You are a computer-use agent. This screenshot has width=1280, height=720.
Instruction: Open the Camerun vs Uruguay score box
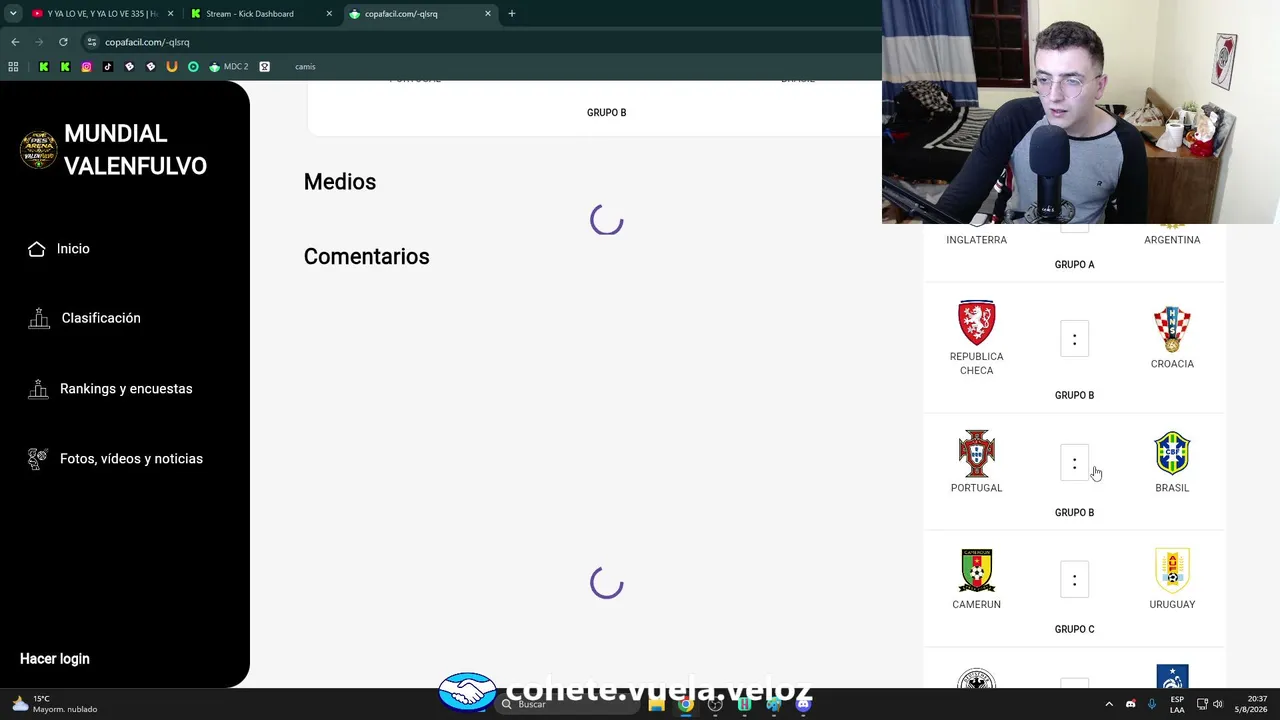(1075, 580)
